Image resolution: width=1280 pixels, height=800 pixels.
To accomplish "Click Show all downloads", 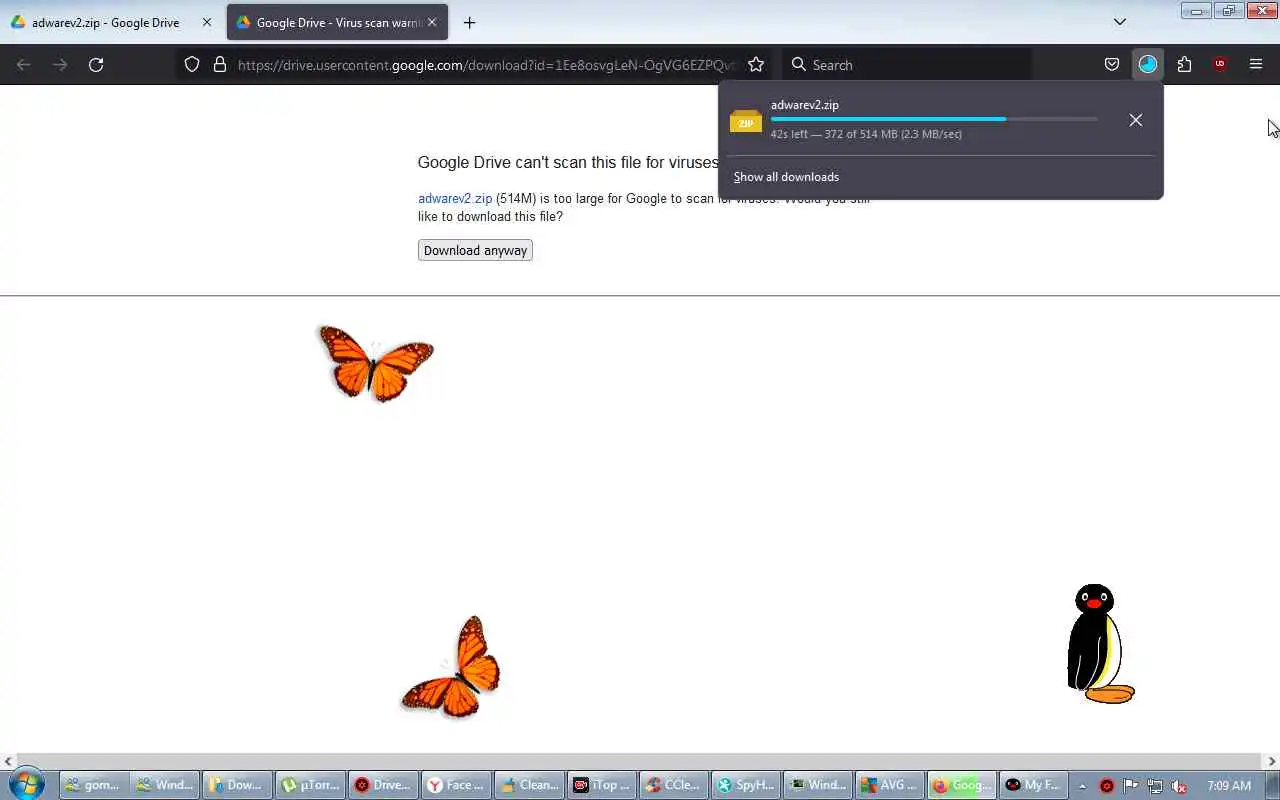I will (786, 177).
